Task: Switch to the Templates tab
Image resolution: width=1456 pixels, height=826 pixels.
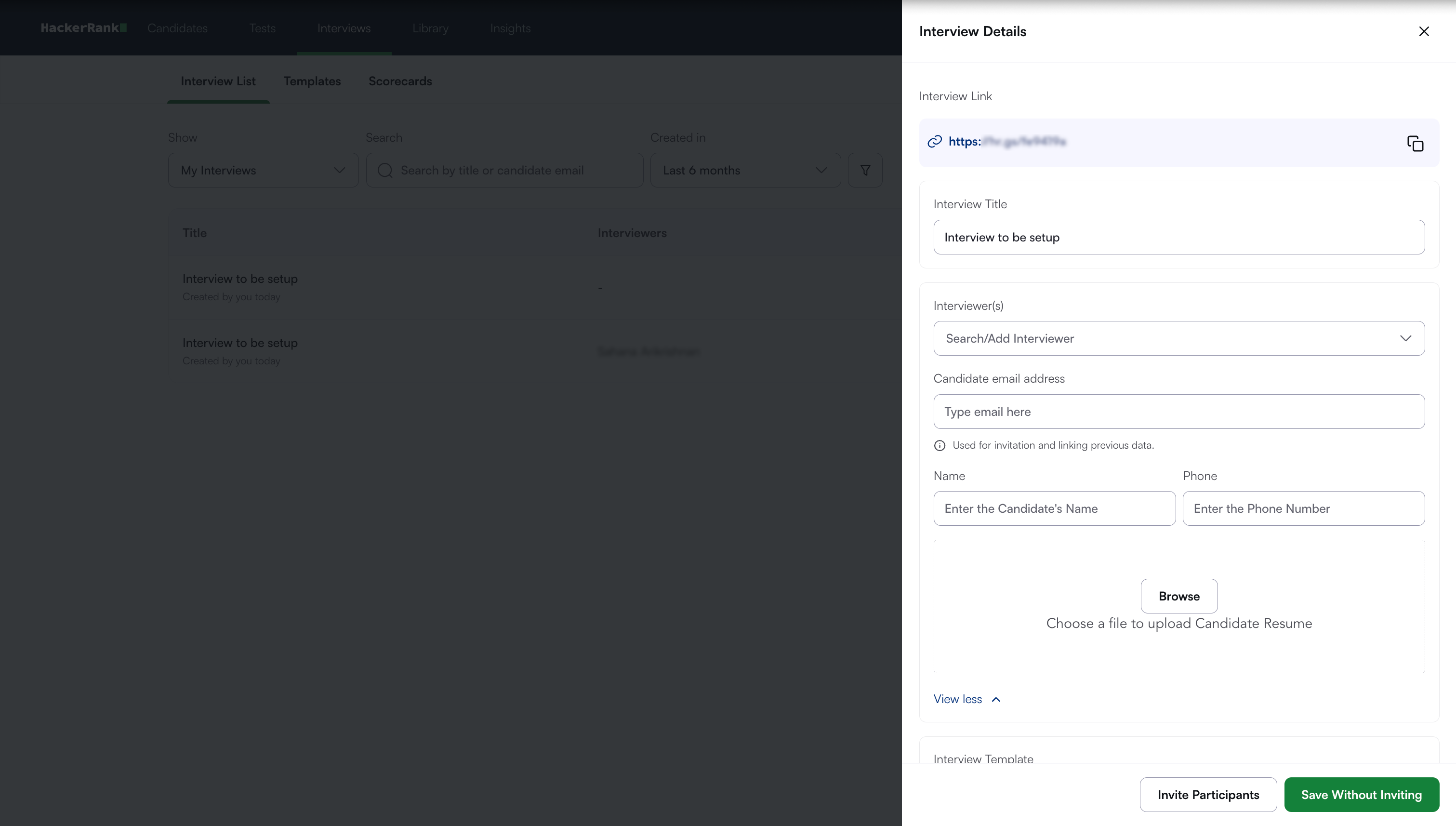Action: [312, 81]
